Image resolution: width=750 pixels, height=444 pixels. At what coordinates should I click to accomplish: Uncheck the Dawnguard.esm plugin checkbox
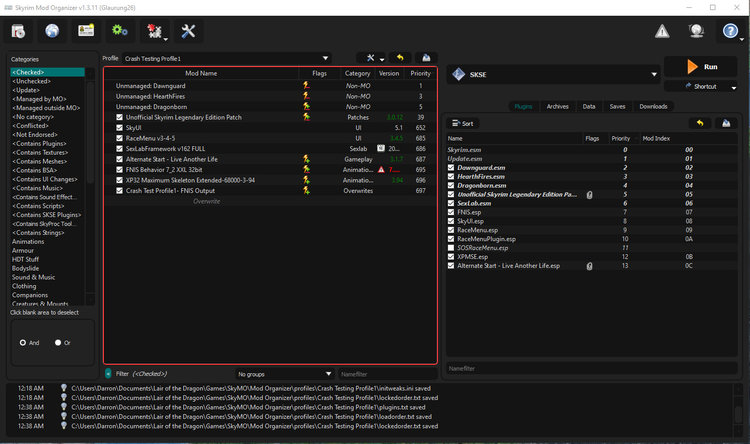[x=451, y=167]
